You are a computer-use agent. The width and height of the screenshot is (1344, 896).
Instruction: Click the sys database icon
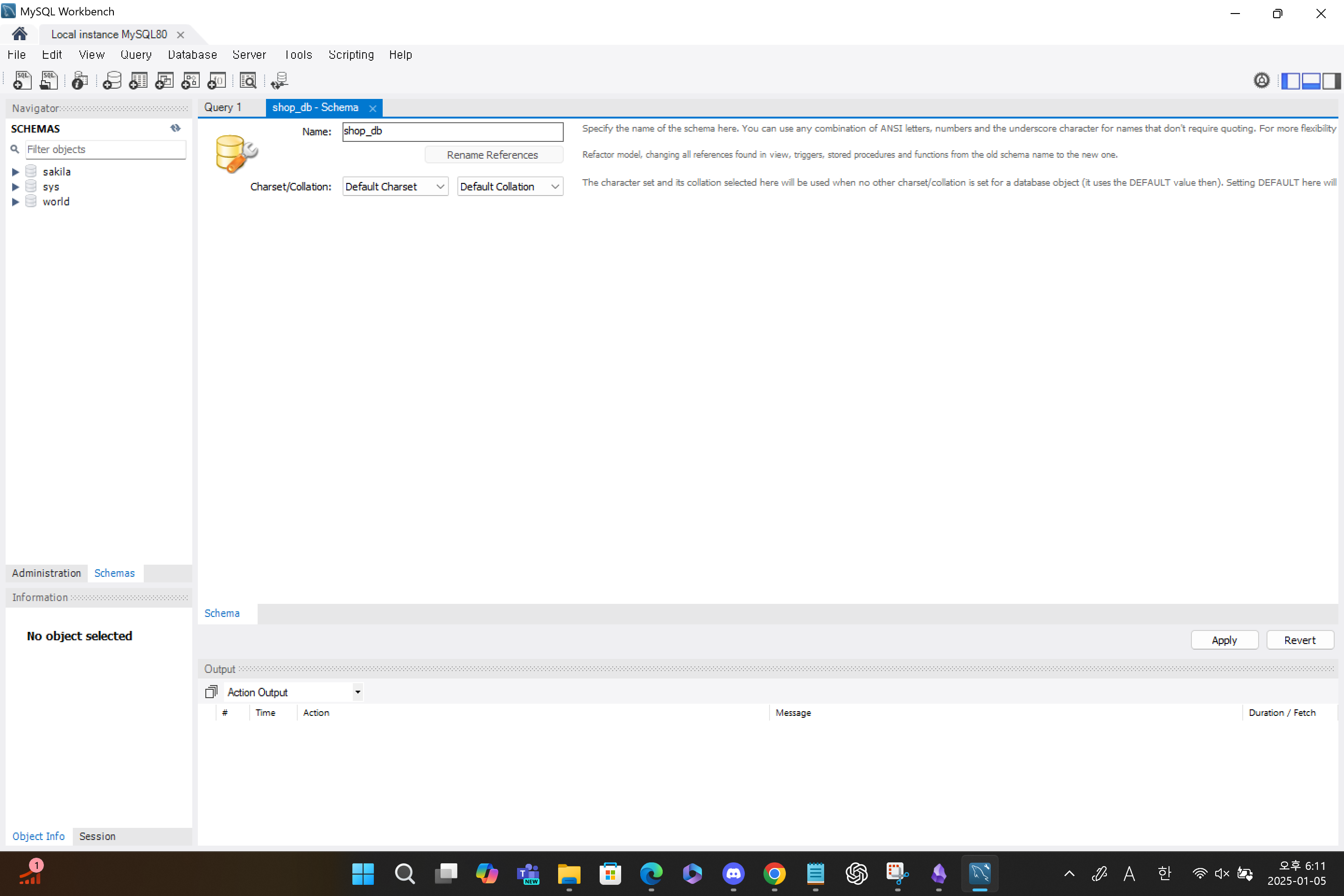[31, 186]
